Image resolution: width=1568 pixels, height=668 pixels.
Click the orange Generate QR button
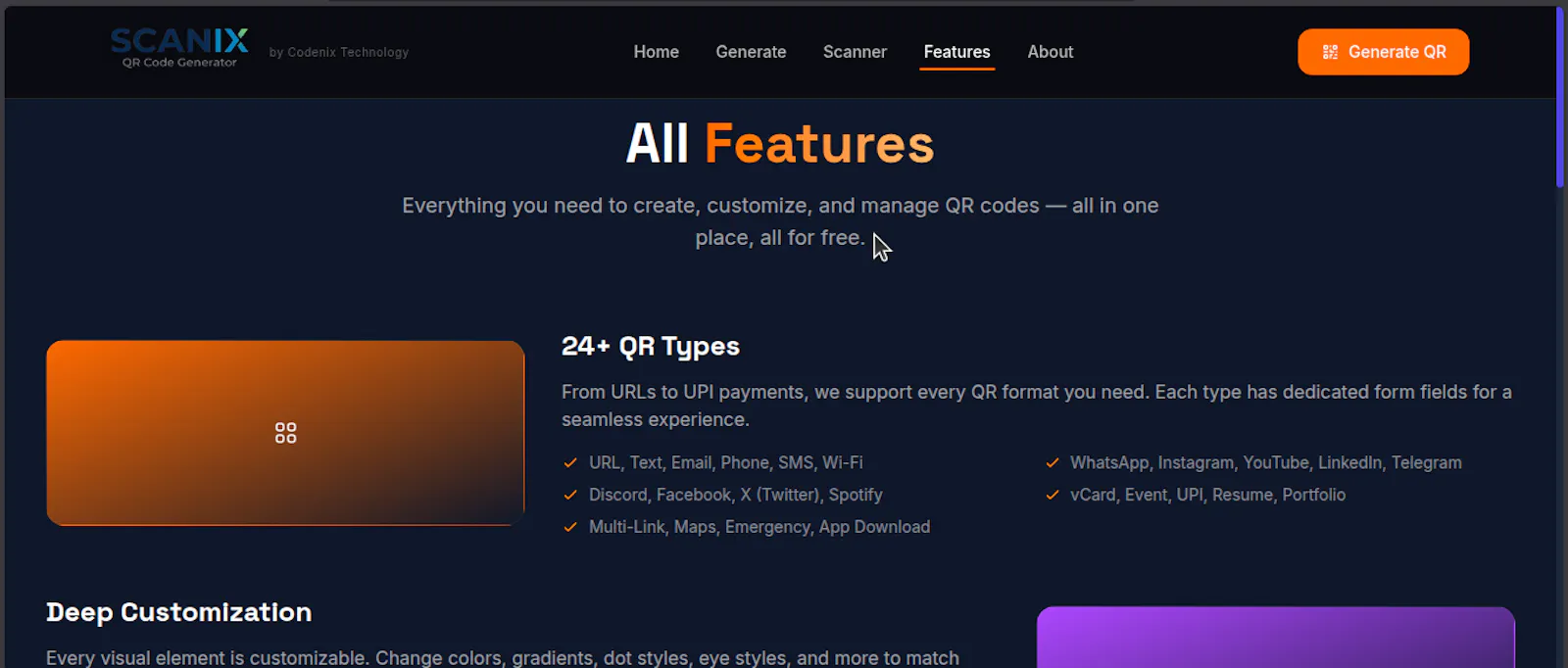tap(1383, 52)
